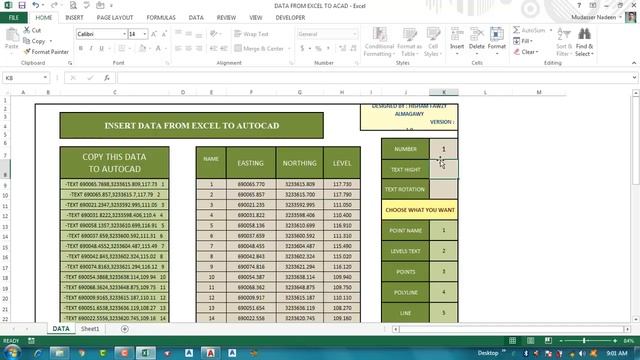Switch to the PAGE LAYOUT tab
640x360 pixels.
click(x=115, y=18)
